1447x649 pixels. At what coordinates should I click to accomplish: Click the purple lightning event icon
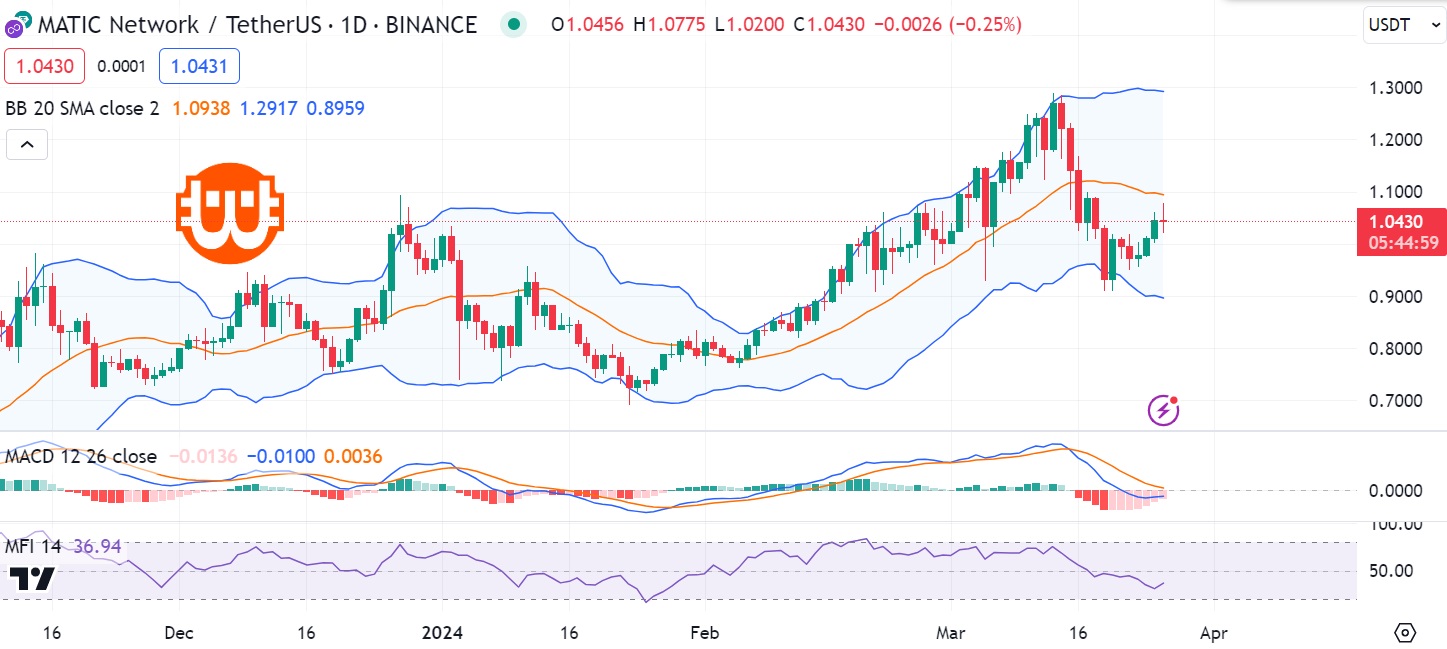click(1163, 409)
